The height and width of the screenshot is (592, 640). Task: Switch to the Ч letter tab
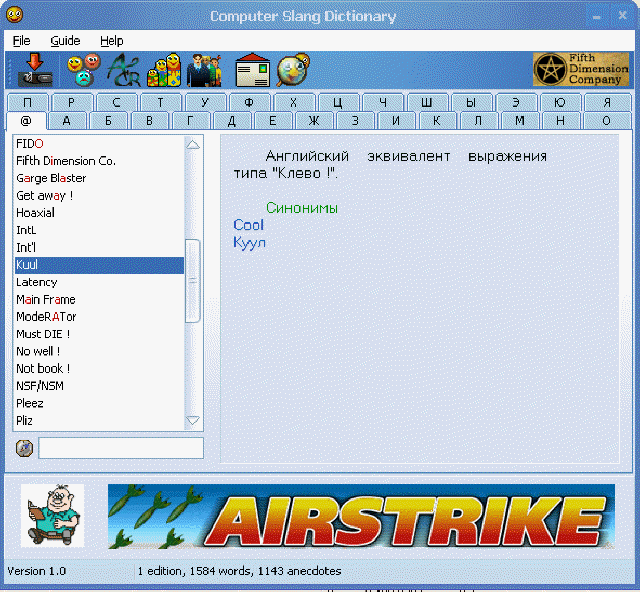[383, 102]
